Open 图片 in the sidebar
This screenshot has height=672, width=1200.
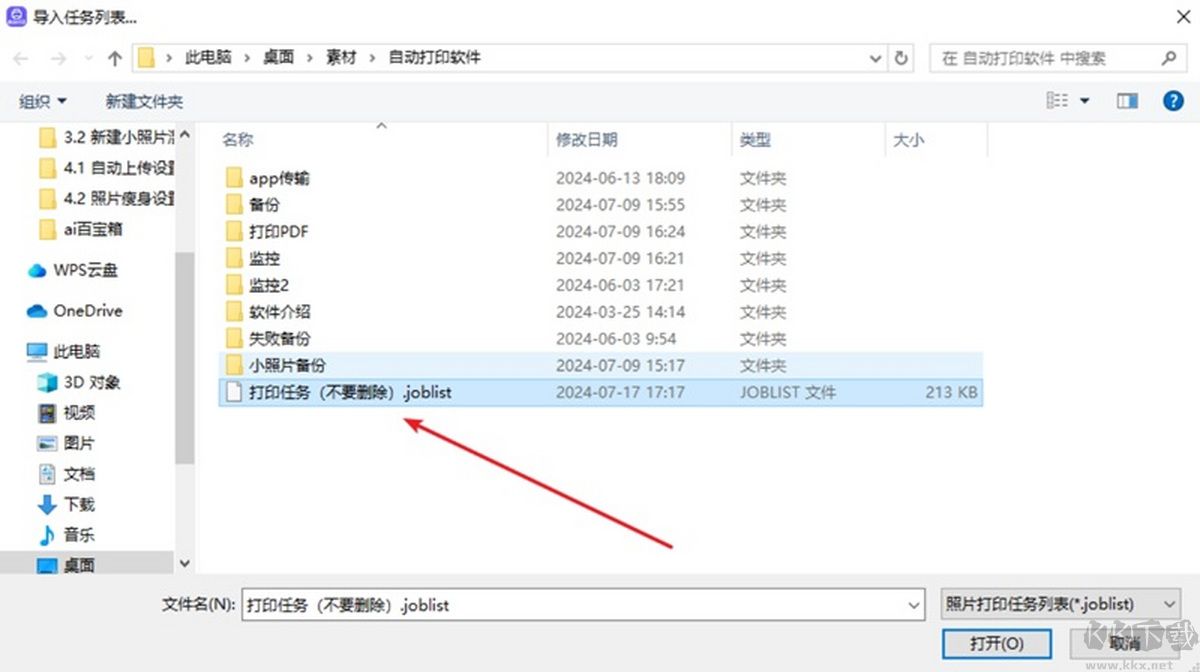pos(66,443)
